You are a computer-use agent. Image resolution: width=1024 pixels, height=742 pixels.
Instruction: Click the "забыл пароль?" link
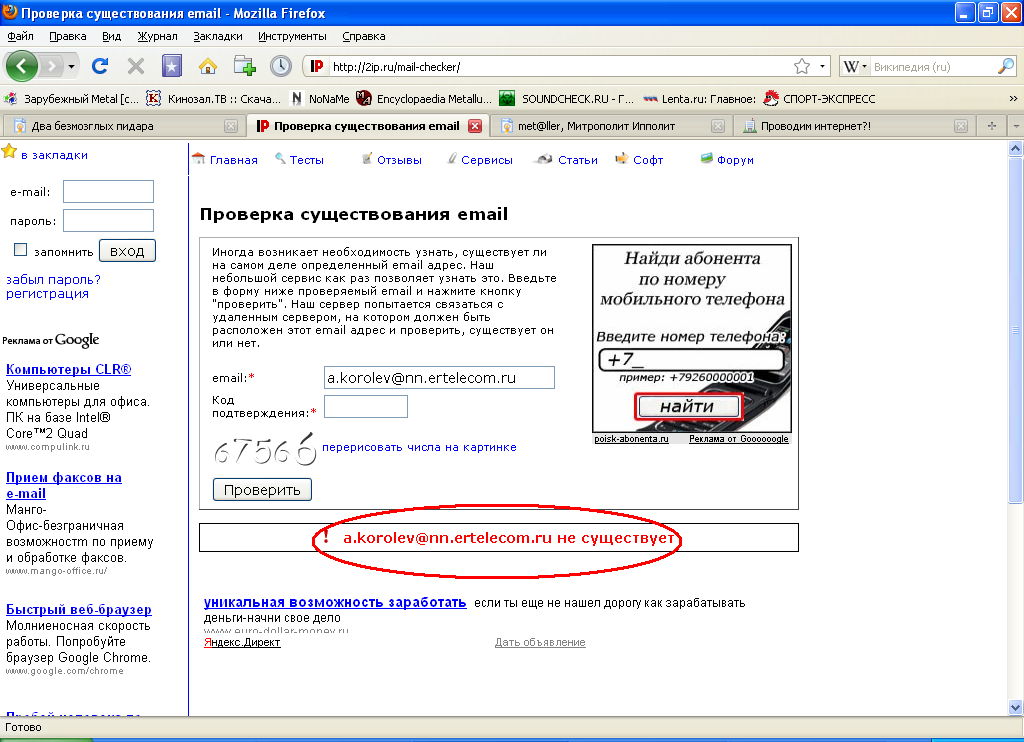pyautogui.click(x=53, y=279)
